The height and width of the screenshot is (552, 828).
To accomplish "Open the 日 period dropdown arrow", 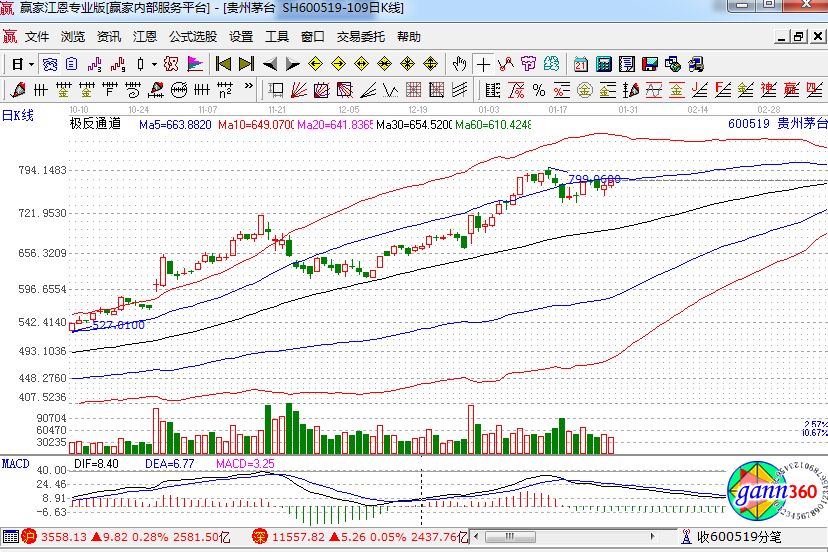I will click(x=31, y=64).
